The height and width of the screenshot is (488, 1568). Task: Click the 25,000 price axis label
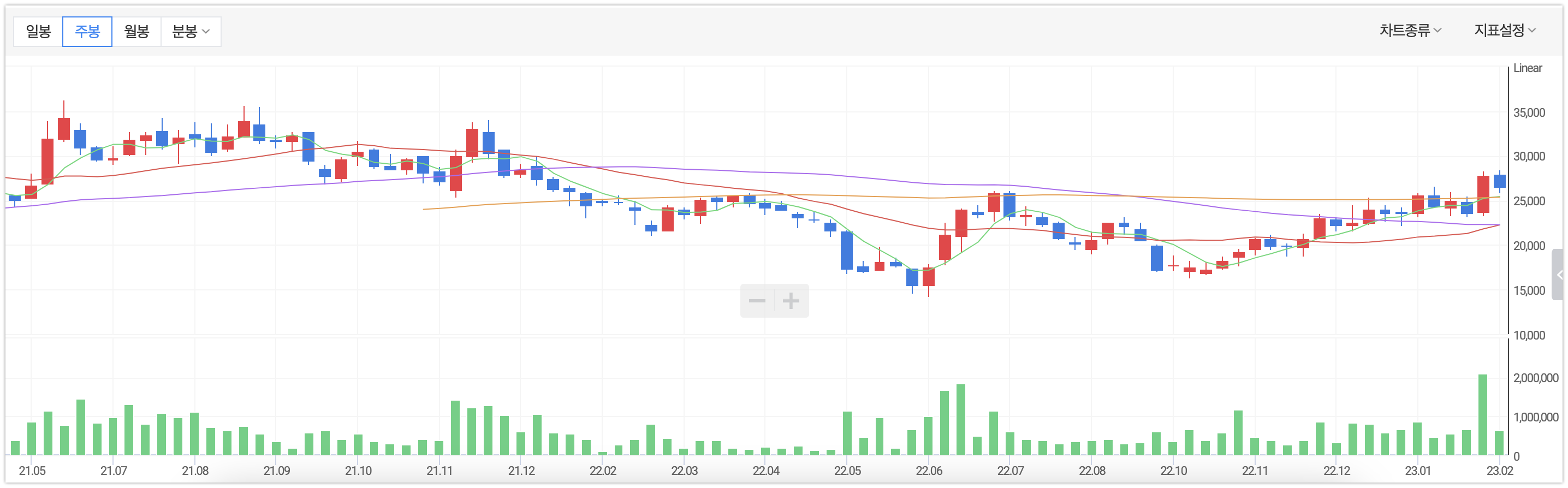pyautogui.click(x=1529, y=201)
